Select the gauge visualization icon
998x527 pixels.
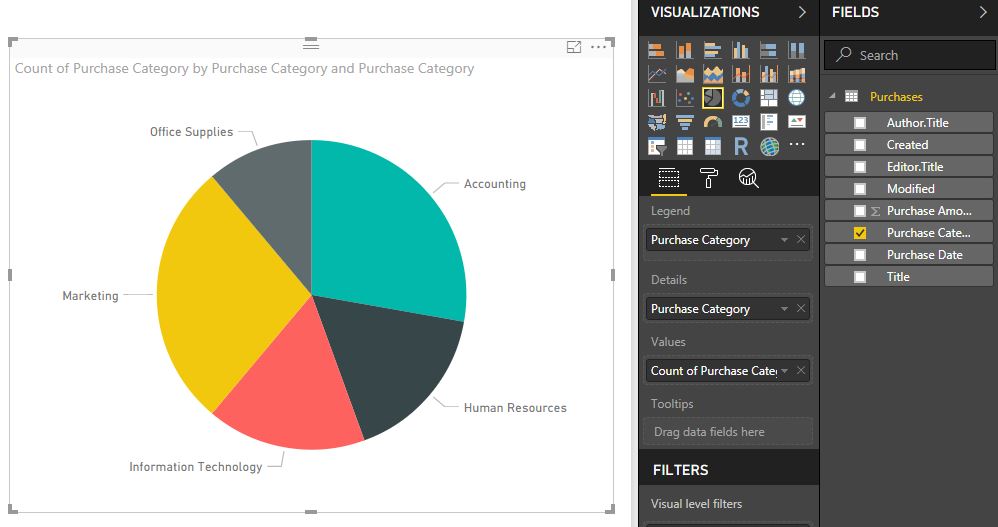pyautogui.click(x=713, y=123)
